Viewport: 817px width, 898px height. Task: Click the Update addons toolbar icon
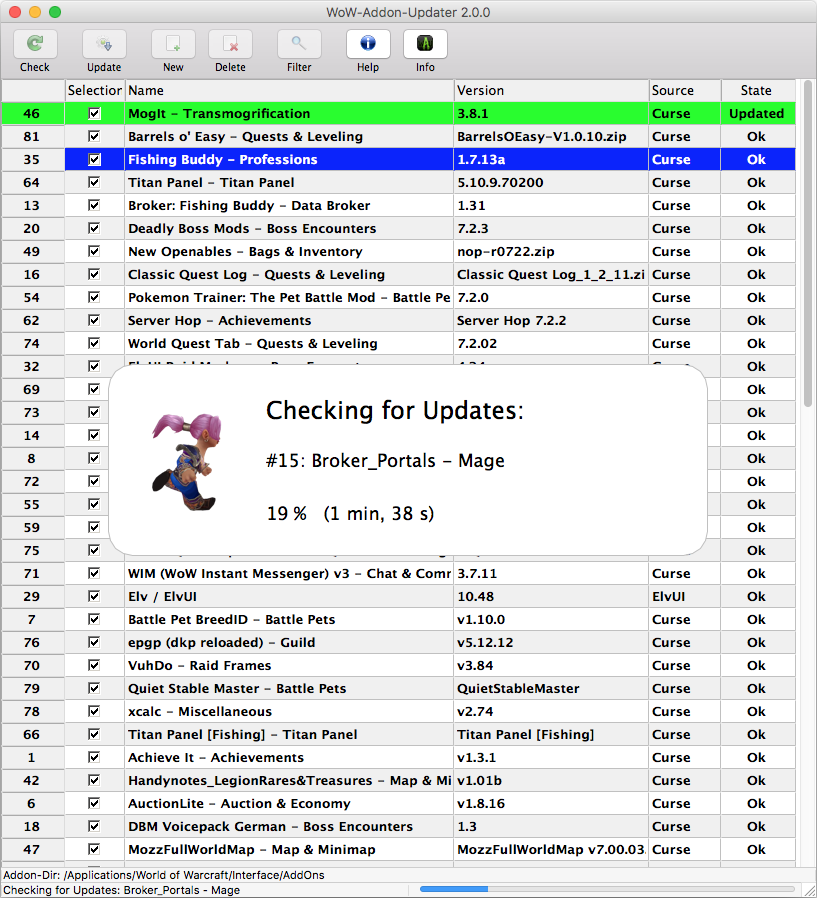tap(104, 44)
